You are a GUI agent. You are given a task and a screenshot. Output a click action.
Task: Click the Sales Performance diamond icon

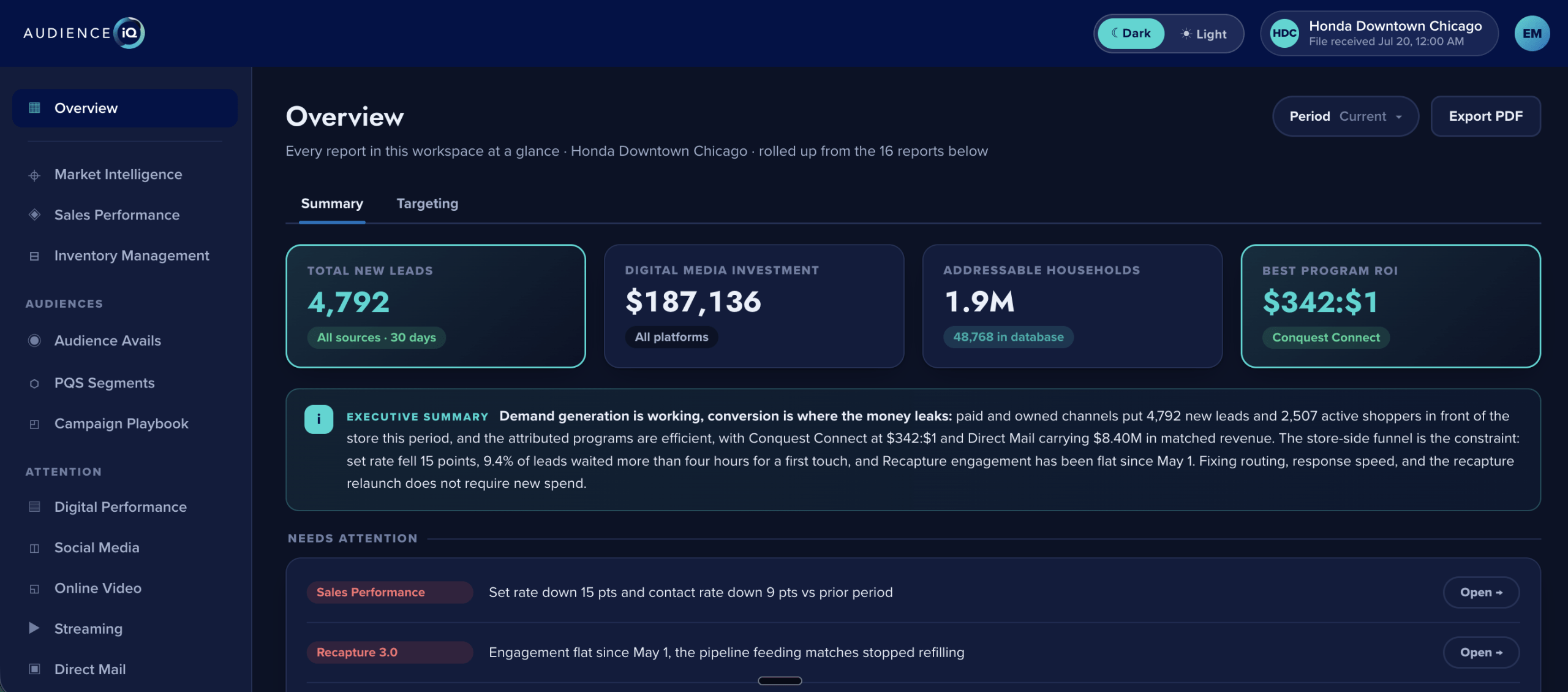(x=34, y=215)
